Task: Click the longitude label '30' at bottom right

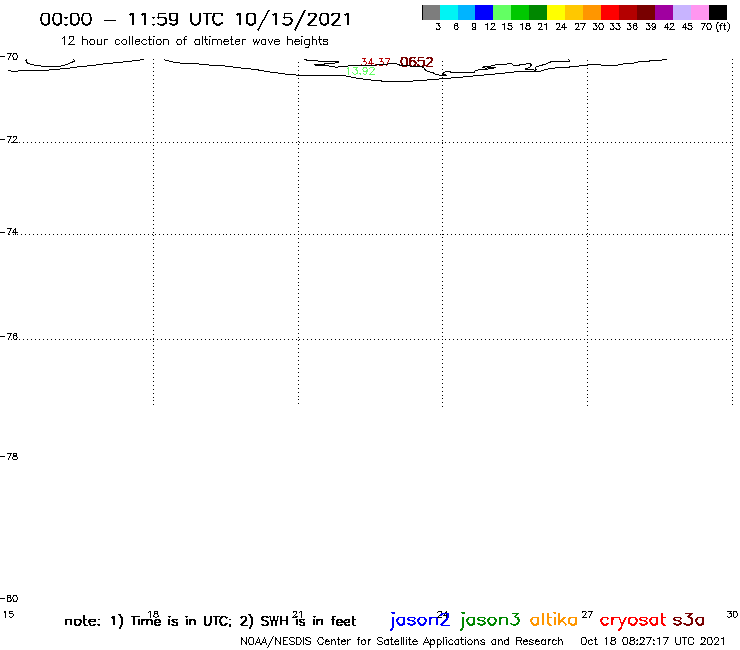Action: coord(732,615)
